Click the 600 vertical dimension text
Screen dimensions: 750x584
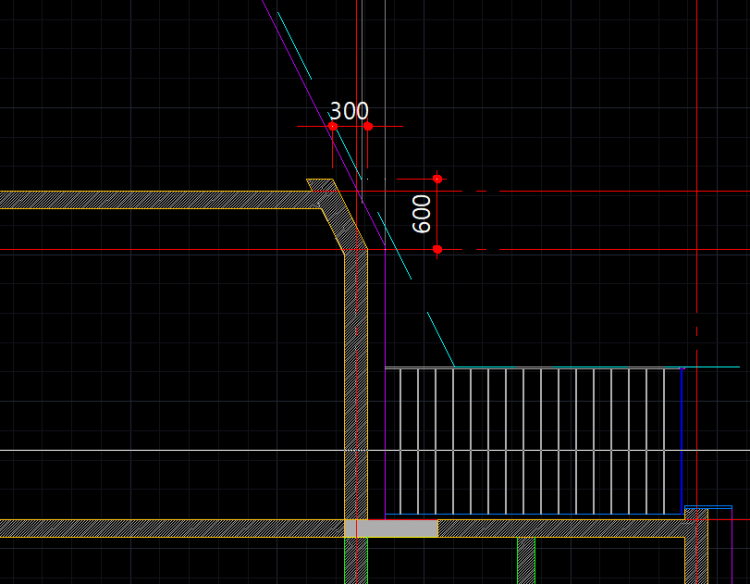(x=422, y=213)
